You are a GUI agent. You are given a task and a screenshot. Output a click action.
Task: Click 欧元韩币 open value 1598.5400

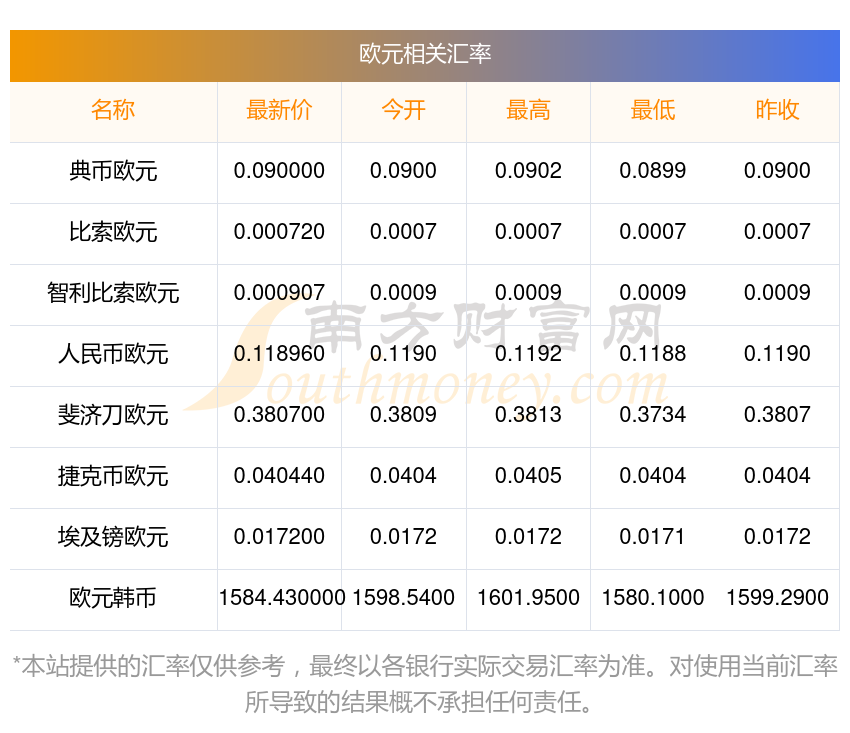pos(403,597)
